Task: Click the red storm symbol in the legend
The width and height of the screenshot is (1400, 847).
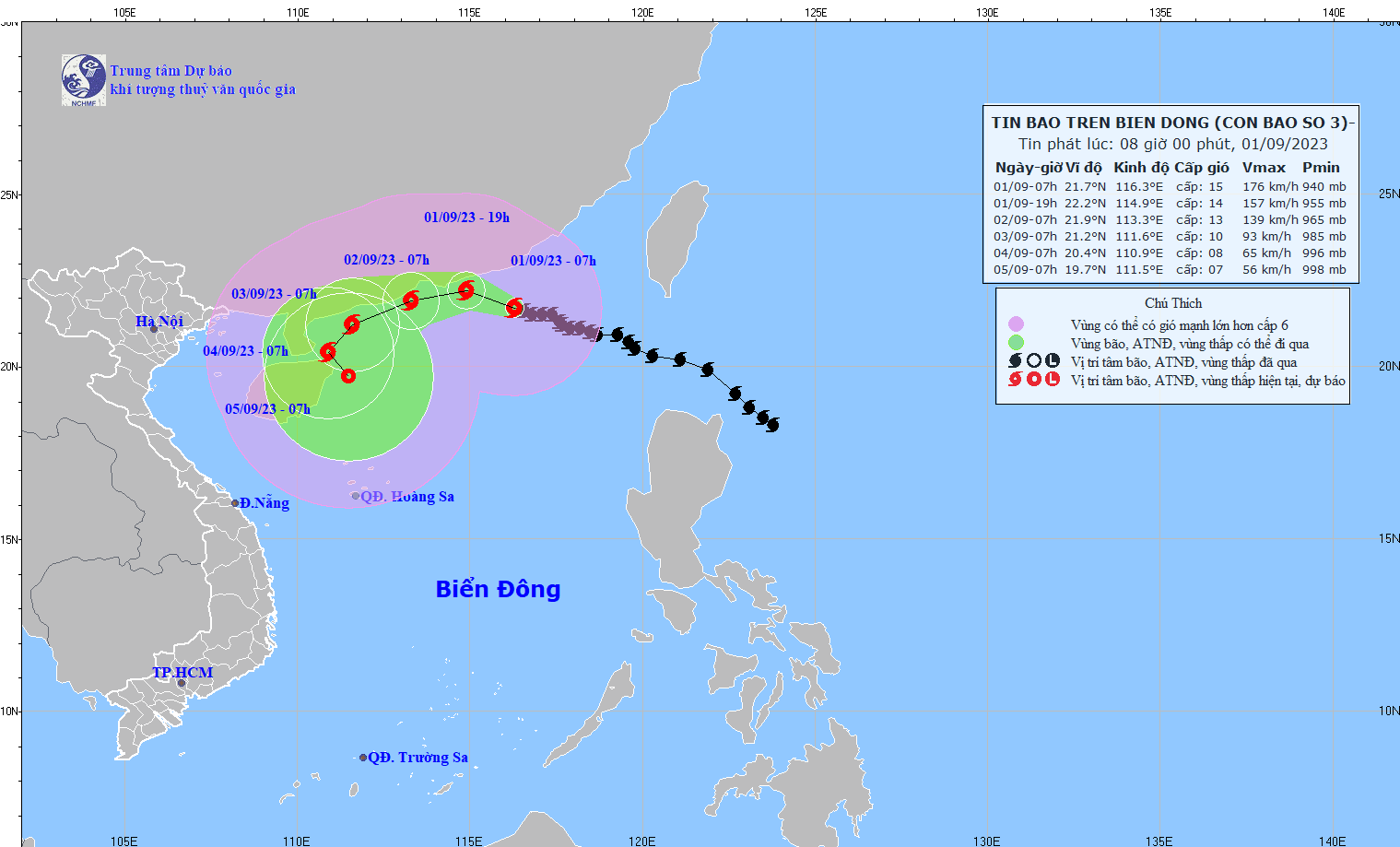Action: click(x=1016, y=379)
